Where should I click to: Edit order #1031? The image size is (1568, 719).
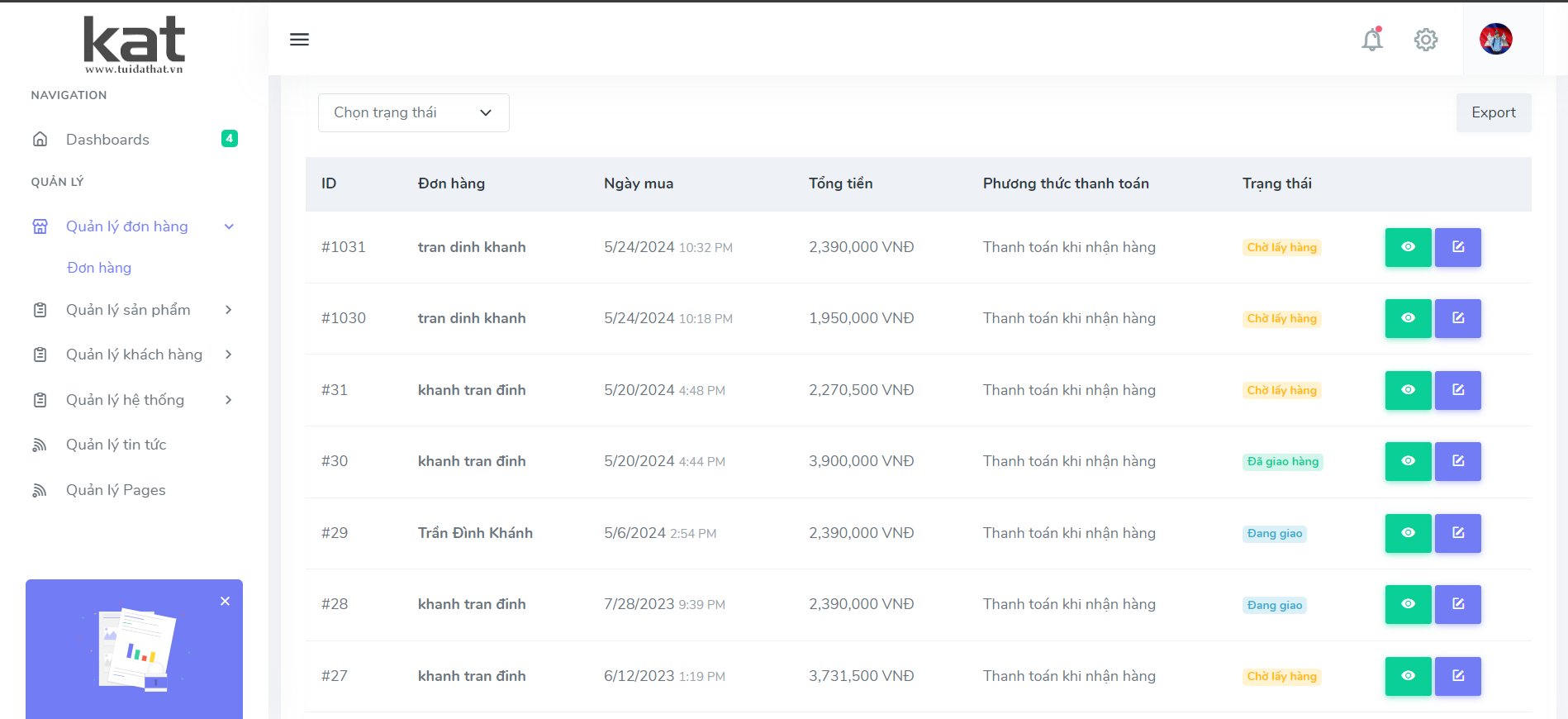coord(1458,247)
